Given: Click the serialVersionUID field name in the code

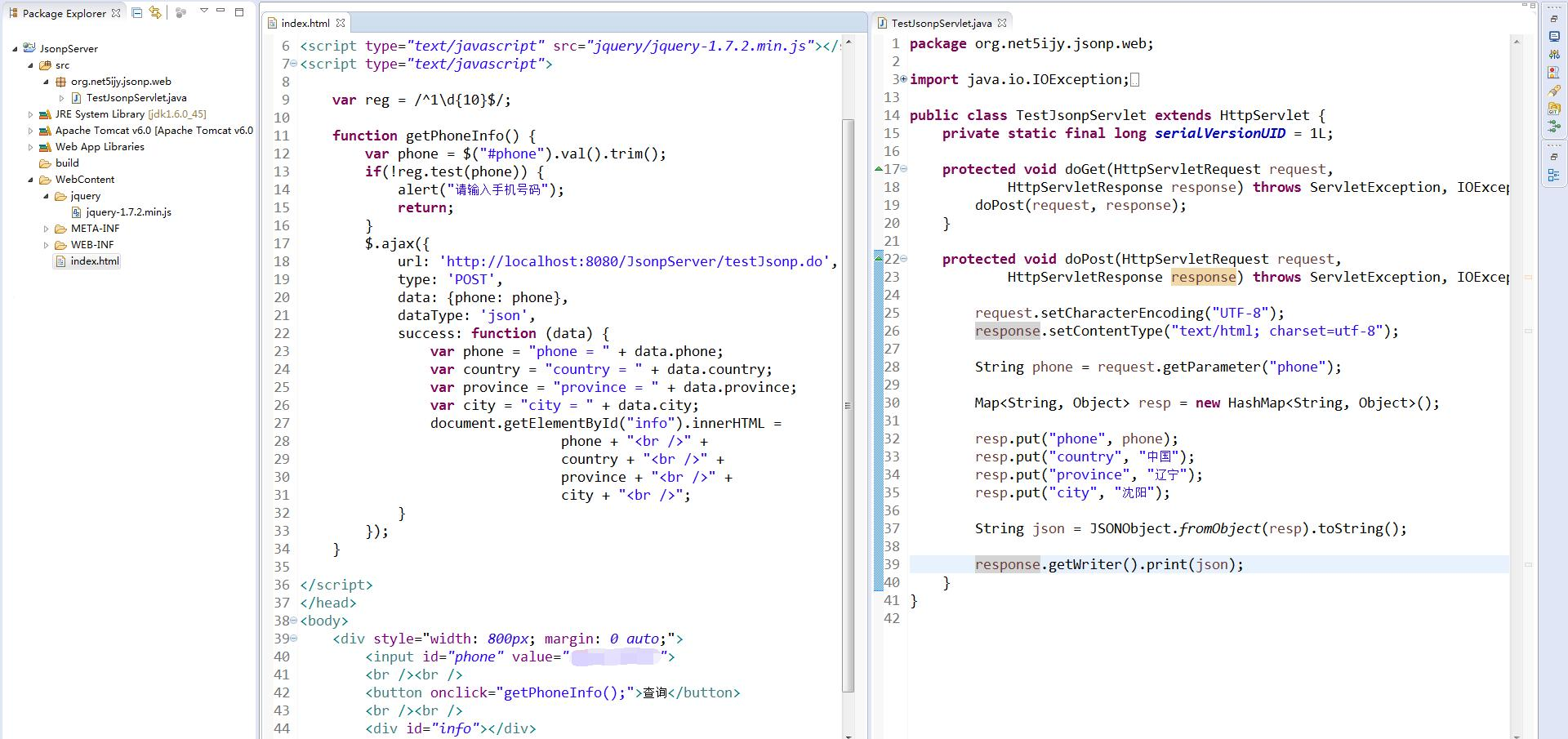Looking at the screenshot, I should 1220,133.
